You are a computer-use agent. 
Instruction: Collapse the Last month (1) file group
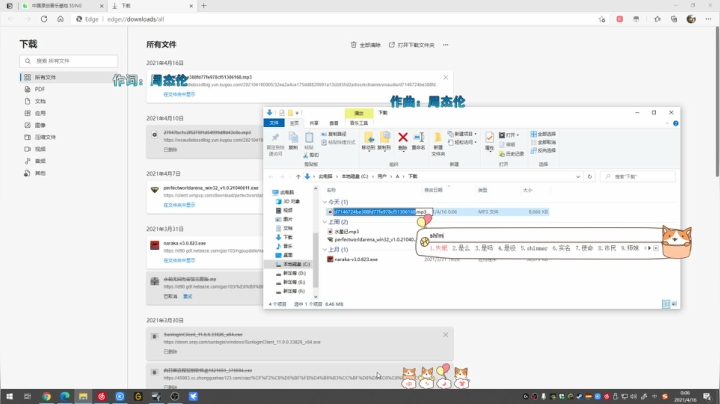click(325, 250)
